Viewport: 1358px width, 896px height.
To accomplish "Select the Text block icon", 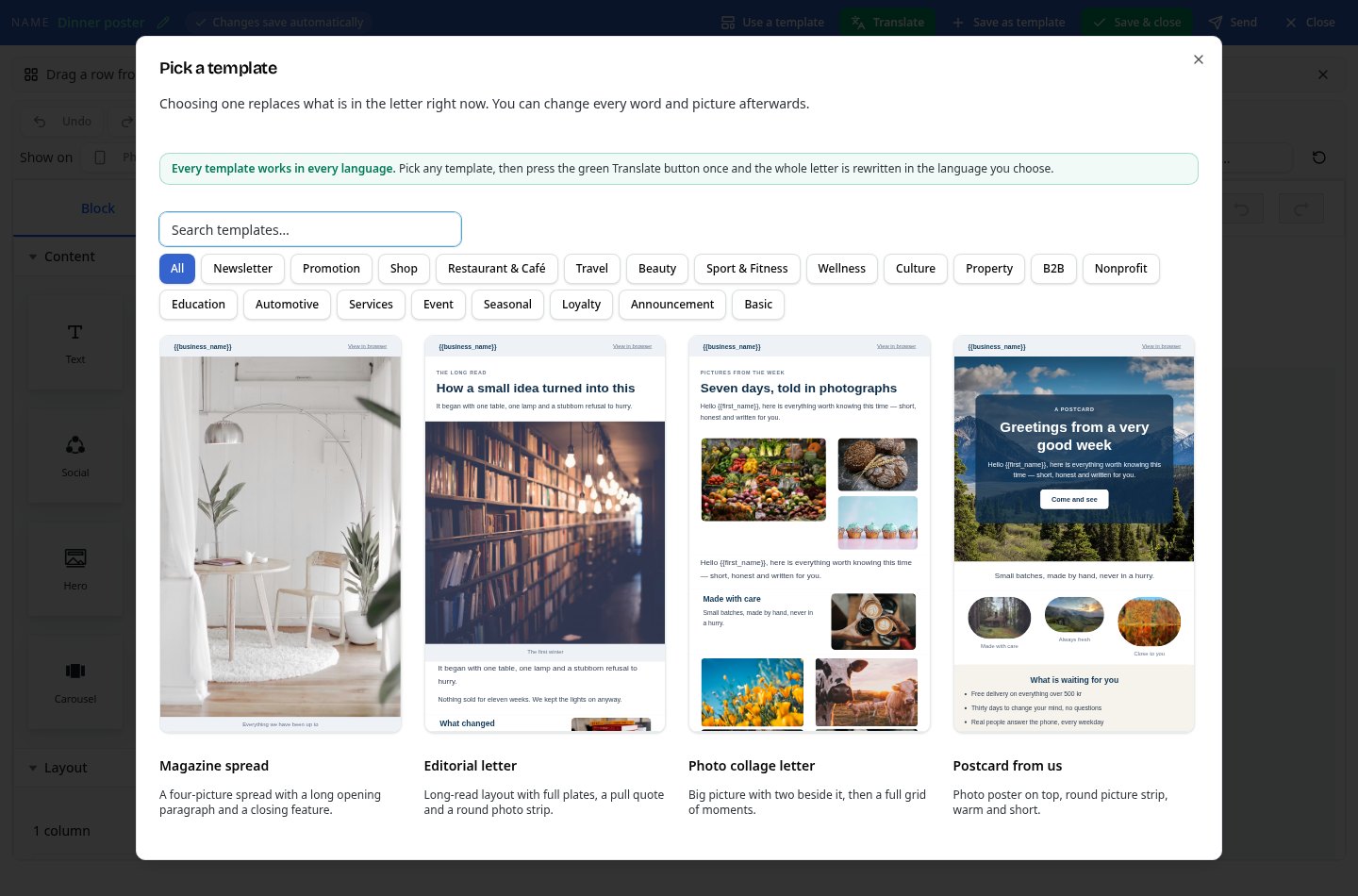I will click(75, 343).
